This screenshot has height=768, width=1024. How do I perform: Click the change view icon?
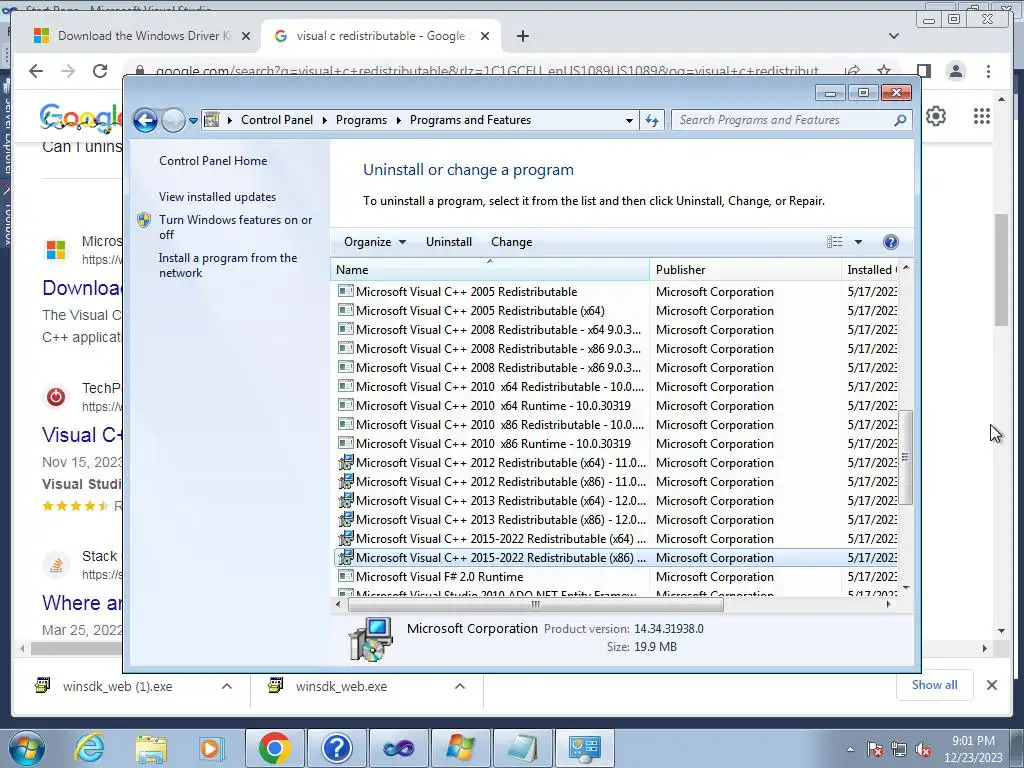835,242
